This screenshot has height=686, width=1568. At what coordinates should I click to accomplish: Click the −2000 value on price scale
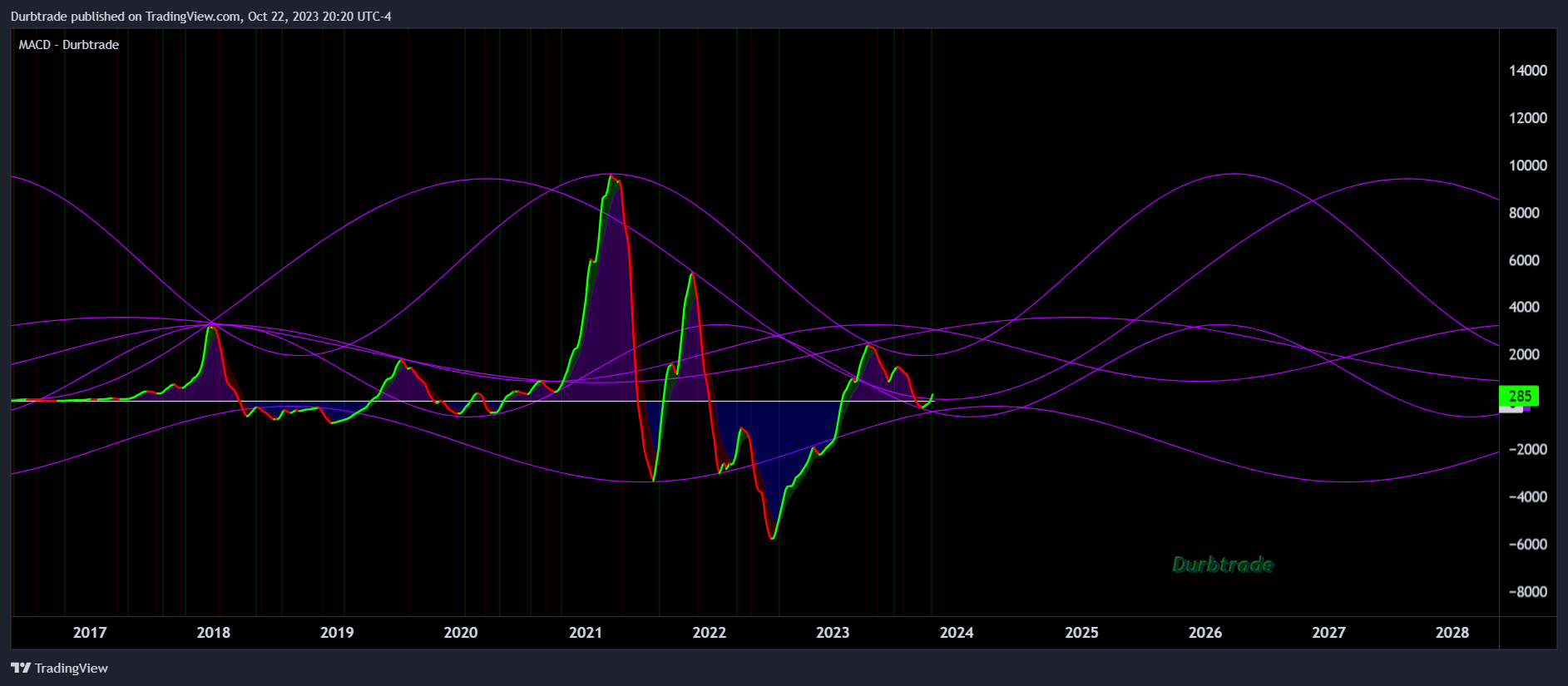pyautogui.click(x=1528, y=450)
